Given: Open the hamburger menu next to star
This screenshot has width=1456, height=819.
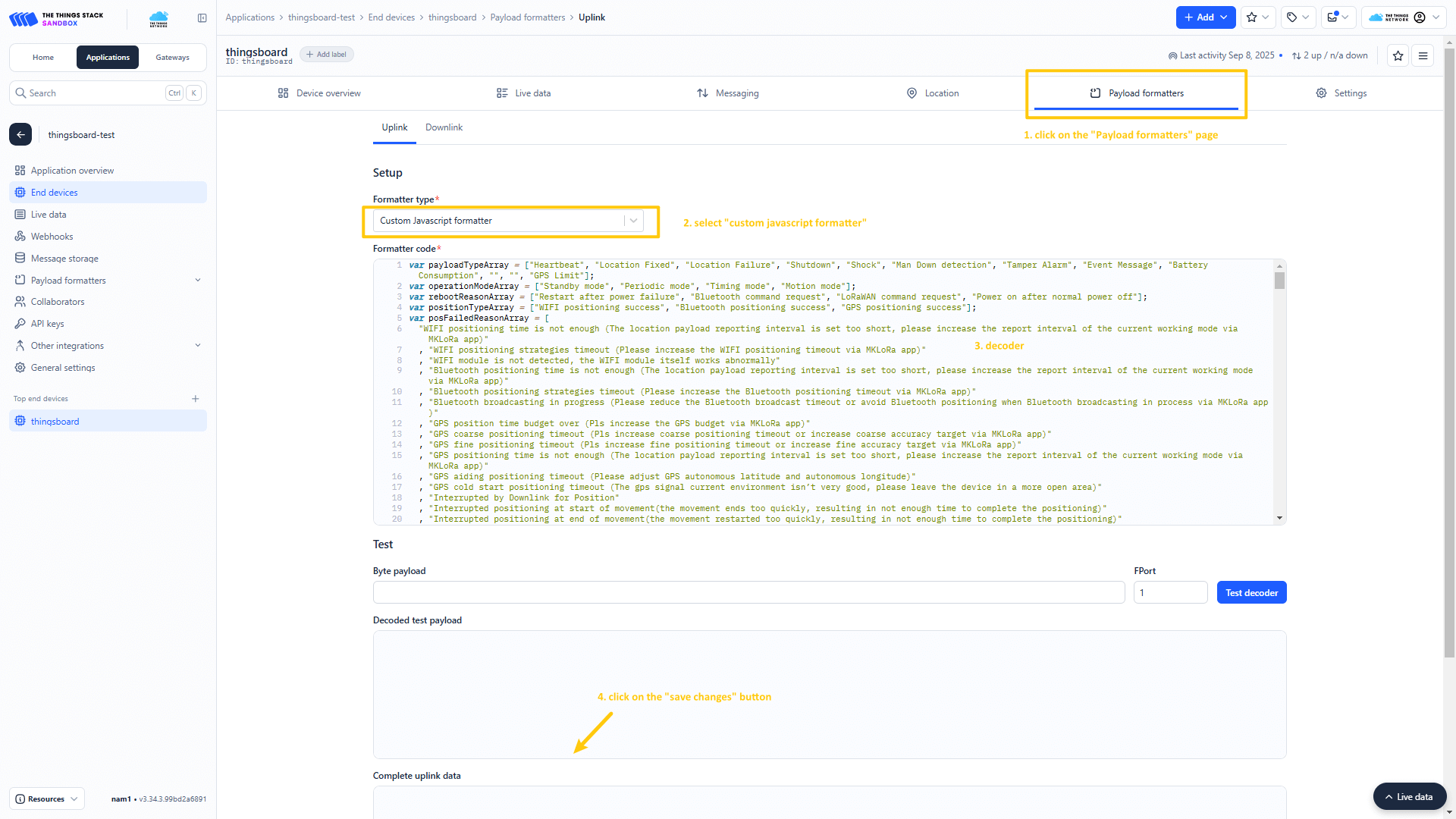Looking at the screenshot, I should point(1423,55).
